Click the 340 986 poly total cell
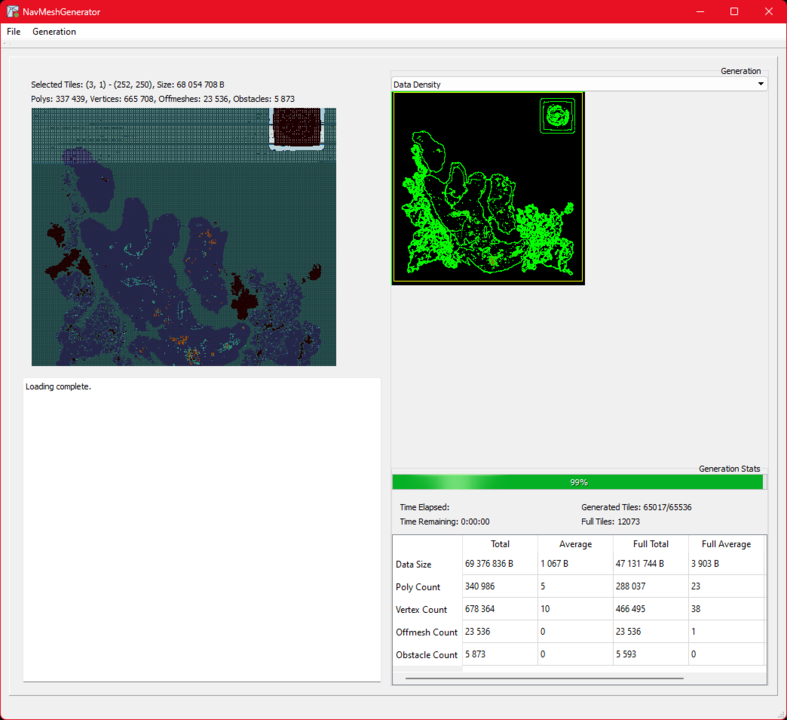787x720 pixels. (500, 586)
